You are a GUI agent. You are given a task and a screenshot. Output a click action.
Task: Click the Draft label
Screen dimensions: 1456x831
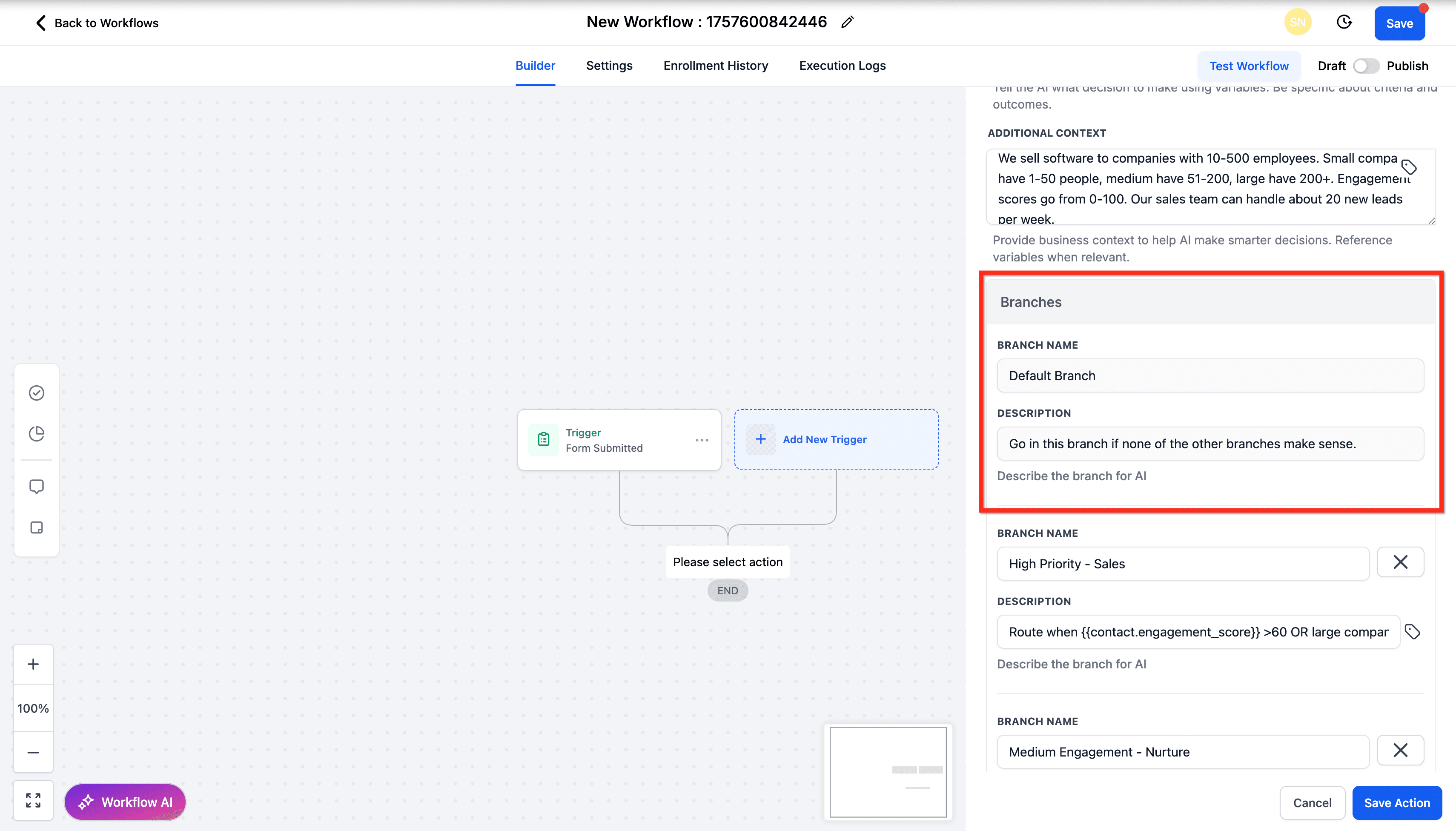1332,66
